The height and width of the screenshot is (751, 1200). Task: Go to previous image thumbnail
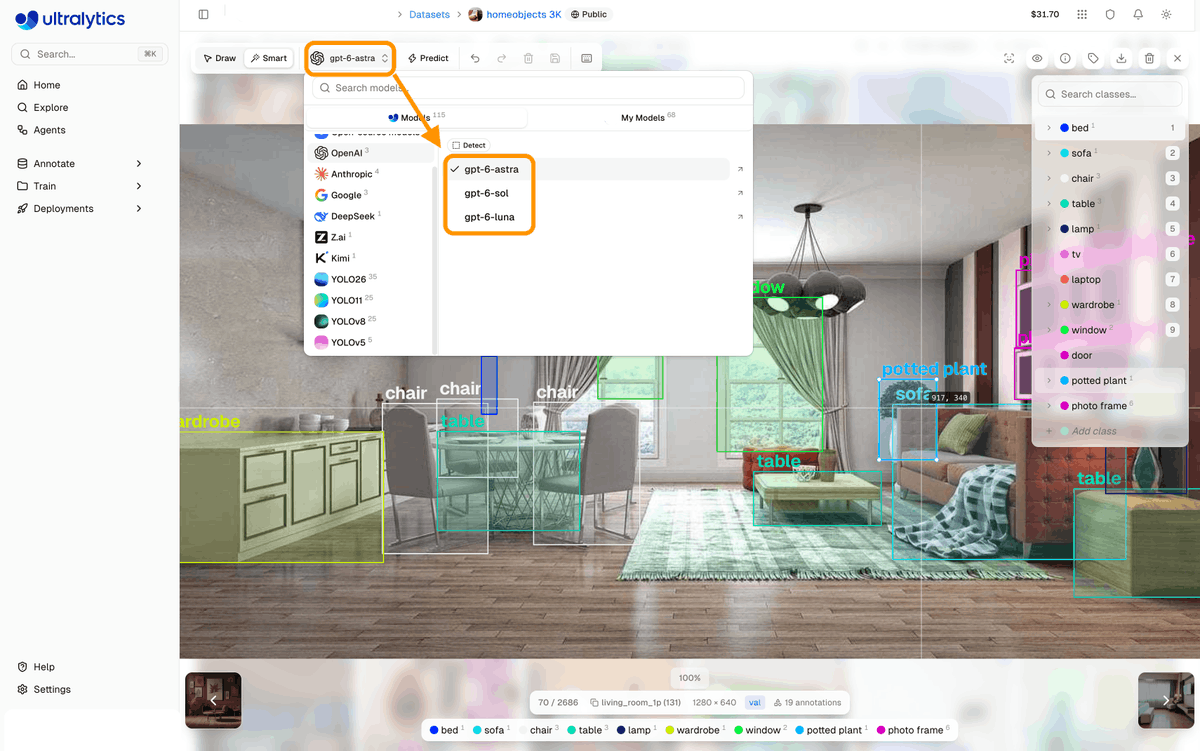tap(213, 700)
